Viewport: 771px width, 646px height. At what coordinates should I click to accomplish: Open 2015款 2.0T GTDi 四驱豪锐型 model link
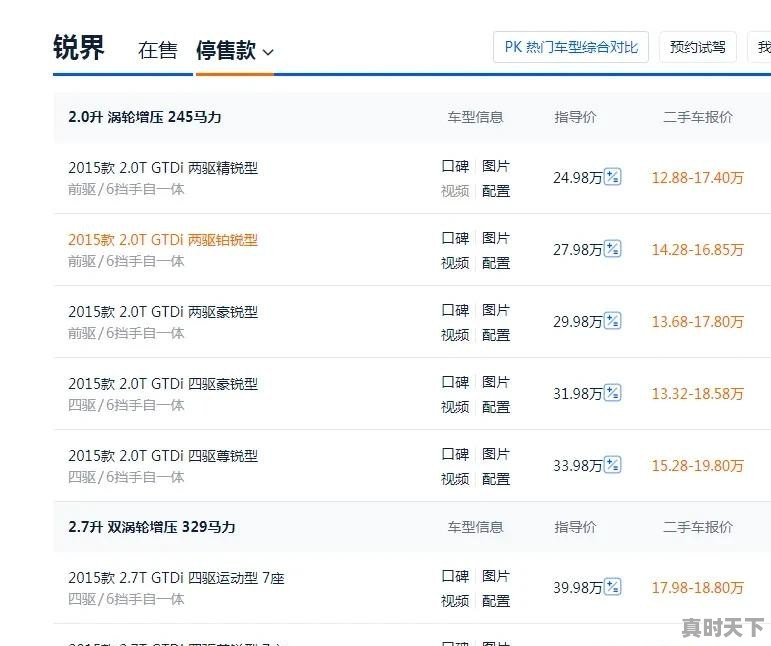163,384
